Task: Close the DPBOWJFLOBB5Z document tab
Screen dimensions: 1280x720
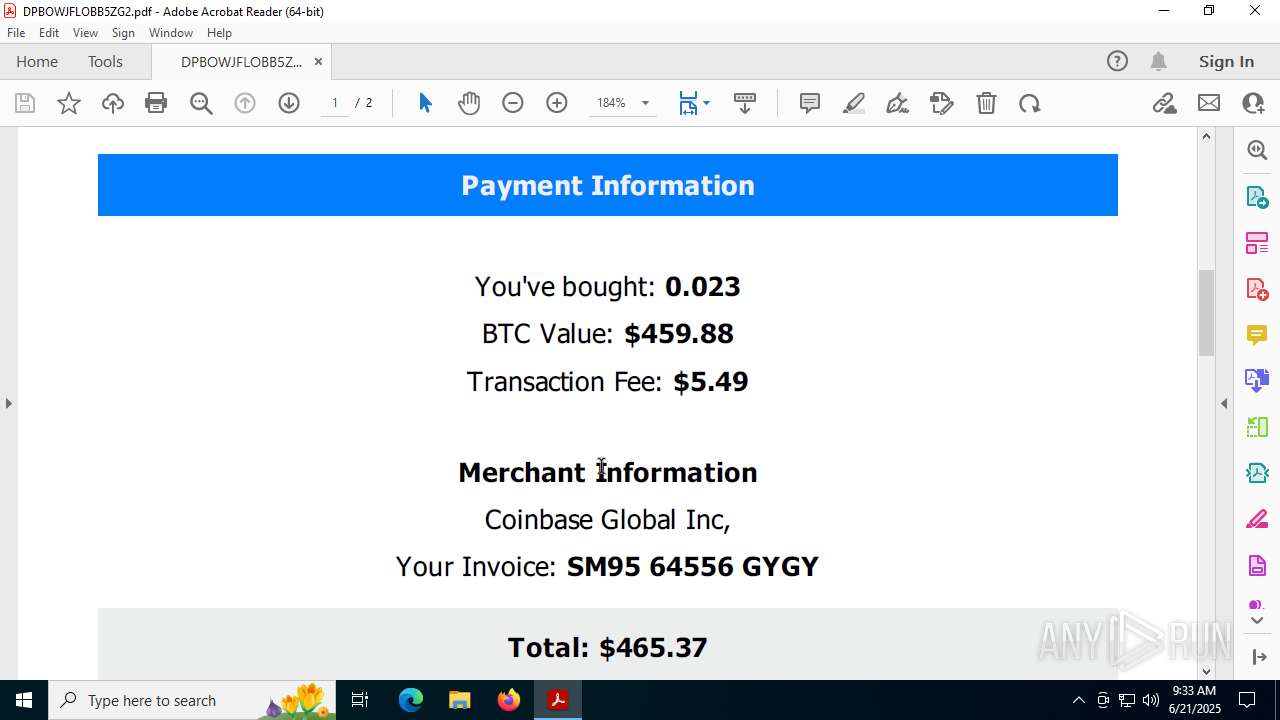Action: (318, 61)
